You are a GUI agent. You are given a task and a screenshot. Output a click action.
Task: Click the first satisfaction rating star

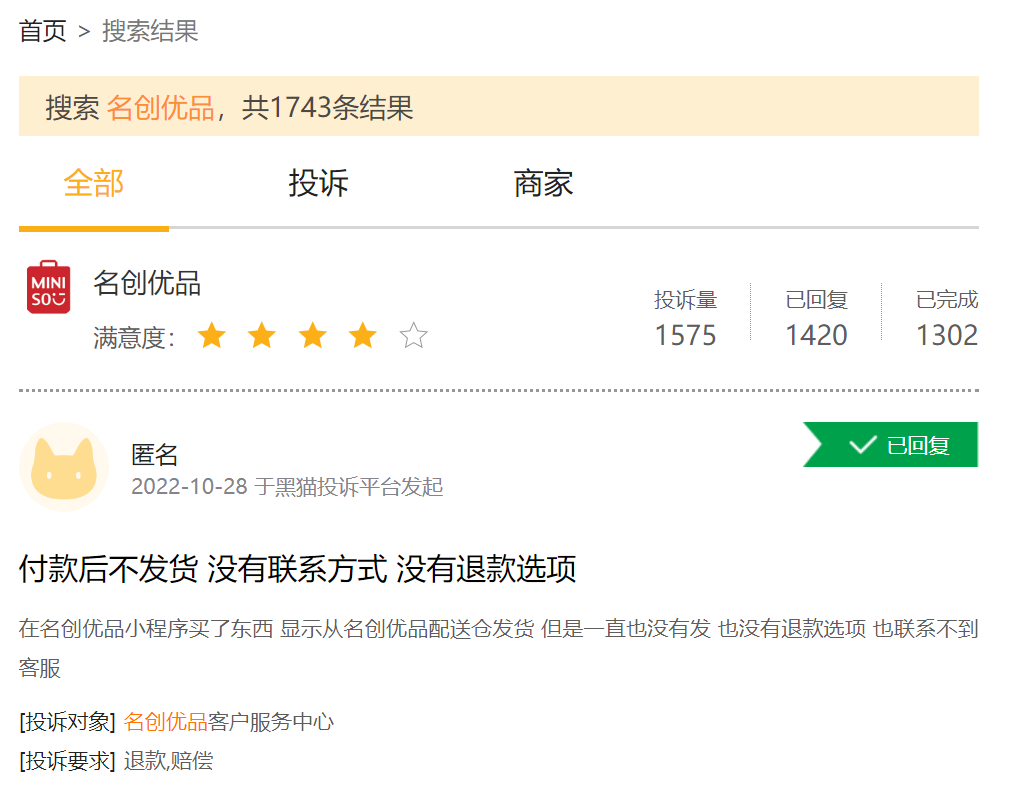point(212,336)
